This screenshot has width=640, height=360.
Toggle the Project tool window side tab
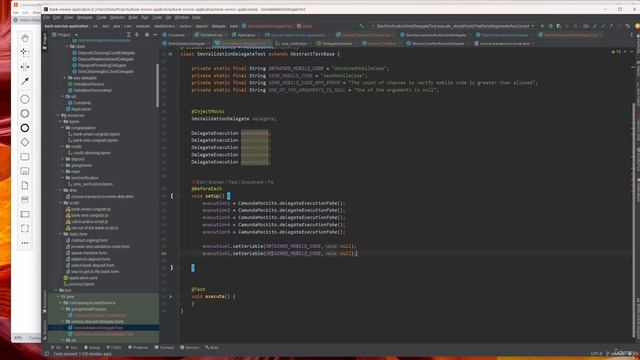click(x=44, y=41)
